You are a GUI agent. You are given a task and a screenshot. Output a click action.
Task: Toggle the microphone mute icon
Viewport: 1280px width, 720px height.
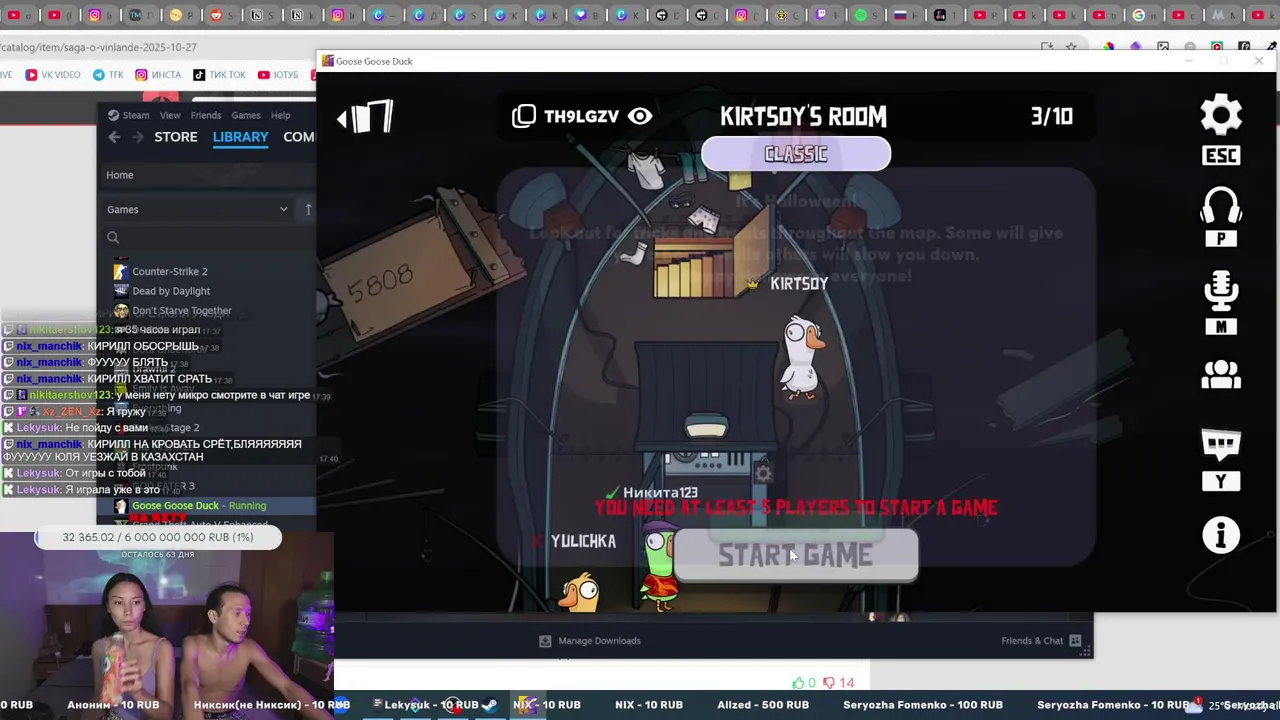[1221, 292]
